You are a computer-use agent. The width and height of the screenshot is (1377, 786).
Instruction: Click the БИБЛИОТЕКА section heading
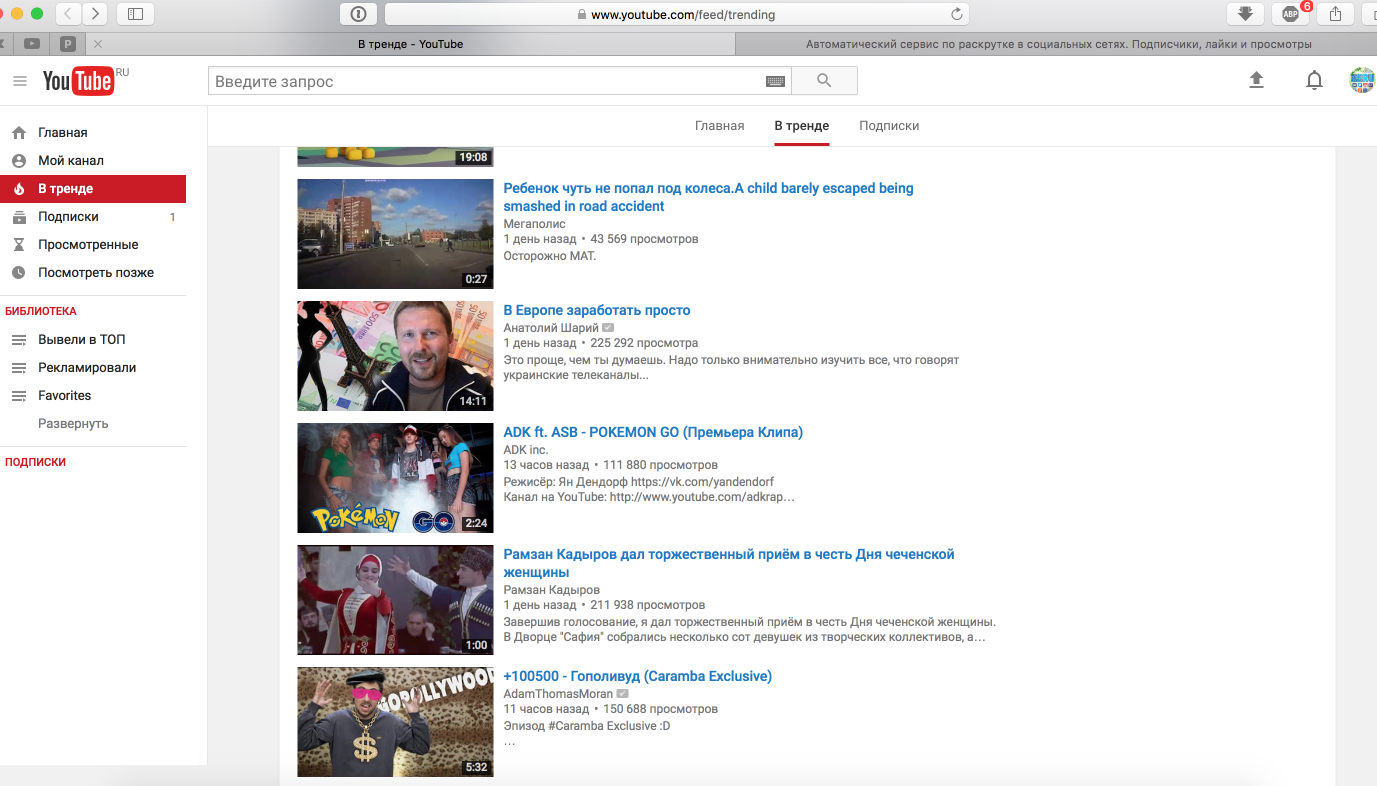click(41, 311)
